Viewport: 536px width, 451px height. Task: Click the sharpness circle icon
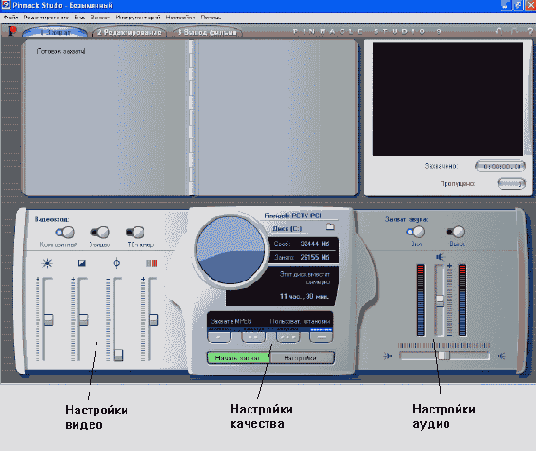click(117, 263)
